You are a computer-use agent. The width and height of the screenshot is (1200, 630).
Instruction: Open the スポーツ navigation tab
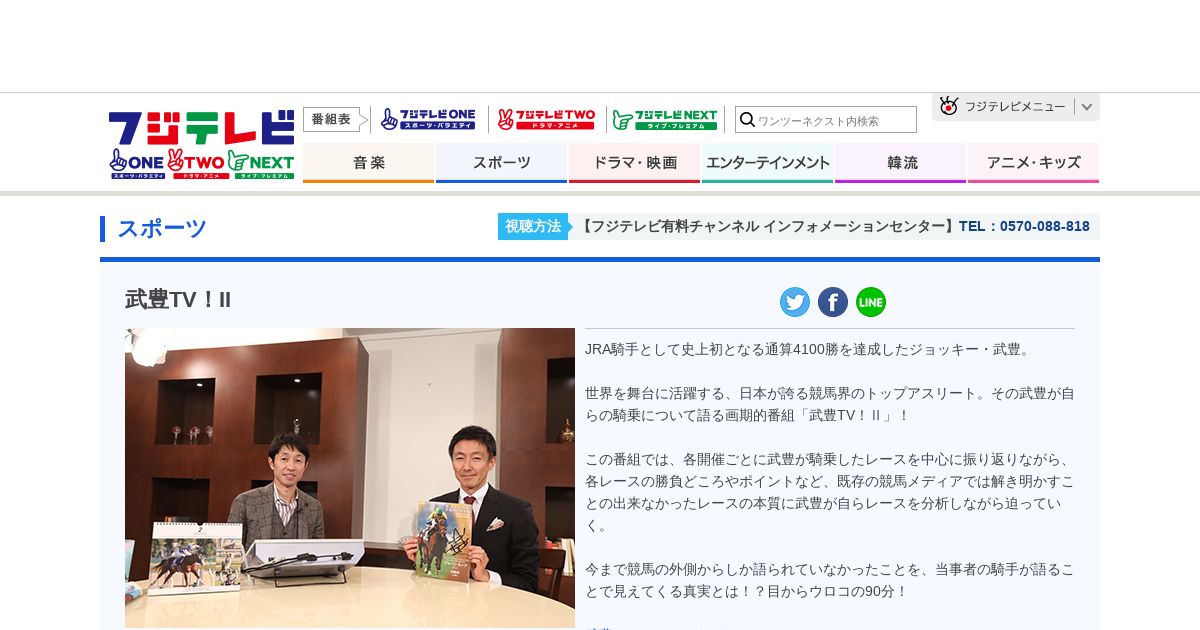(x=501, y=163)
